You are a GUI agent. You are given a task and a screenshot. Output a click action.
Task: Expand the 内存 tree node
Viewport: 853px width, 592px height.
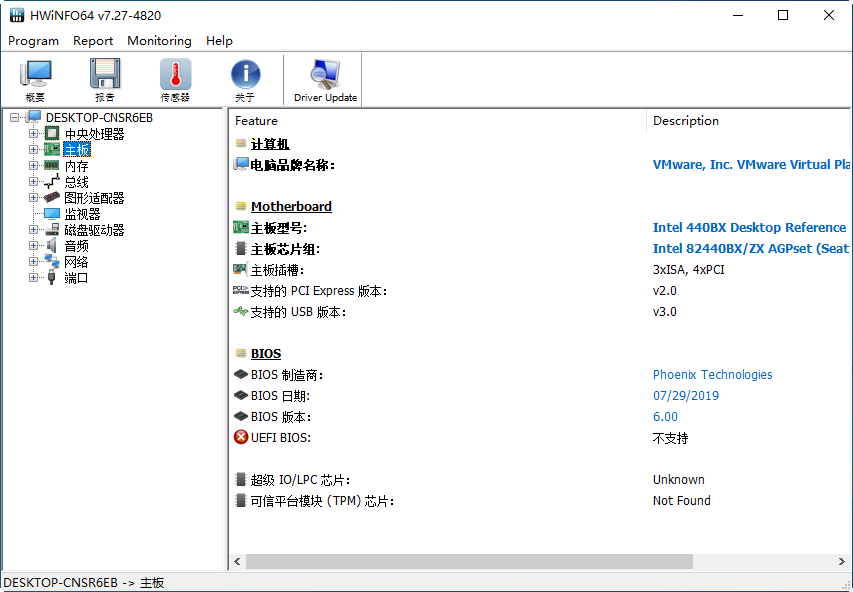pyautogui.click(x=33, y=165)
